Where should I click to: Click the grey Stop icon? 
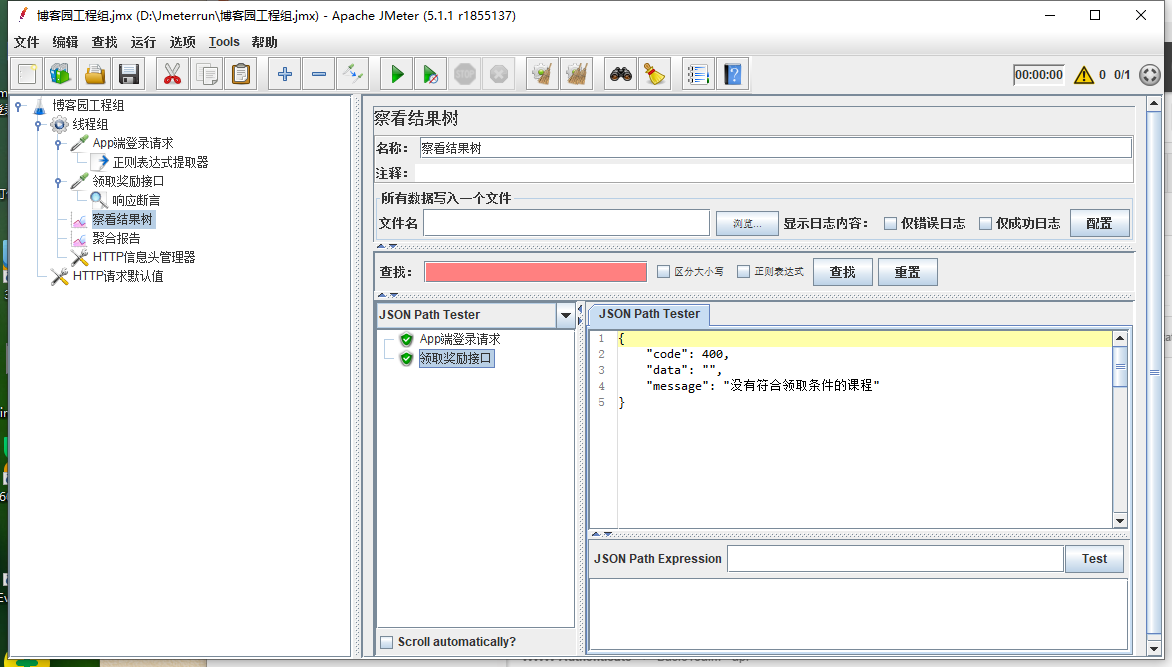pos(465,74)
